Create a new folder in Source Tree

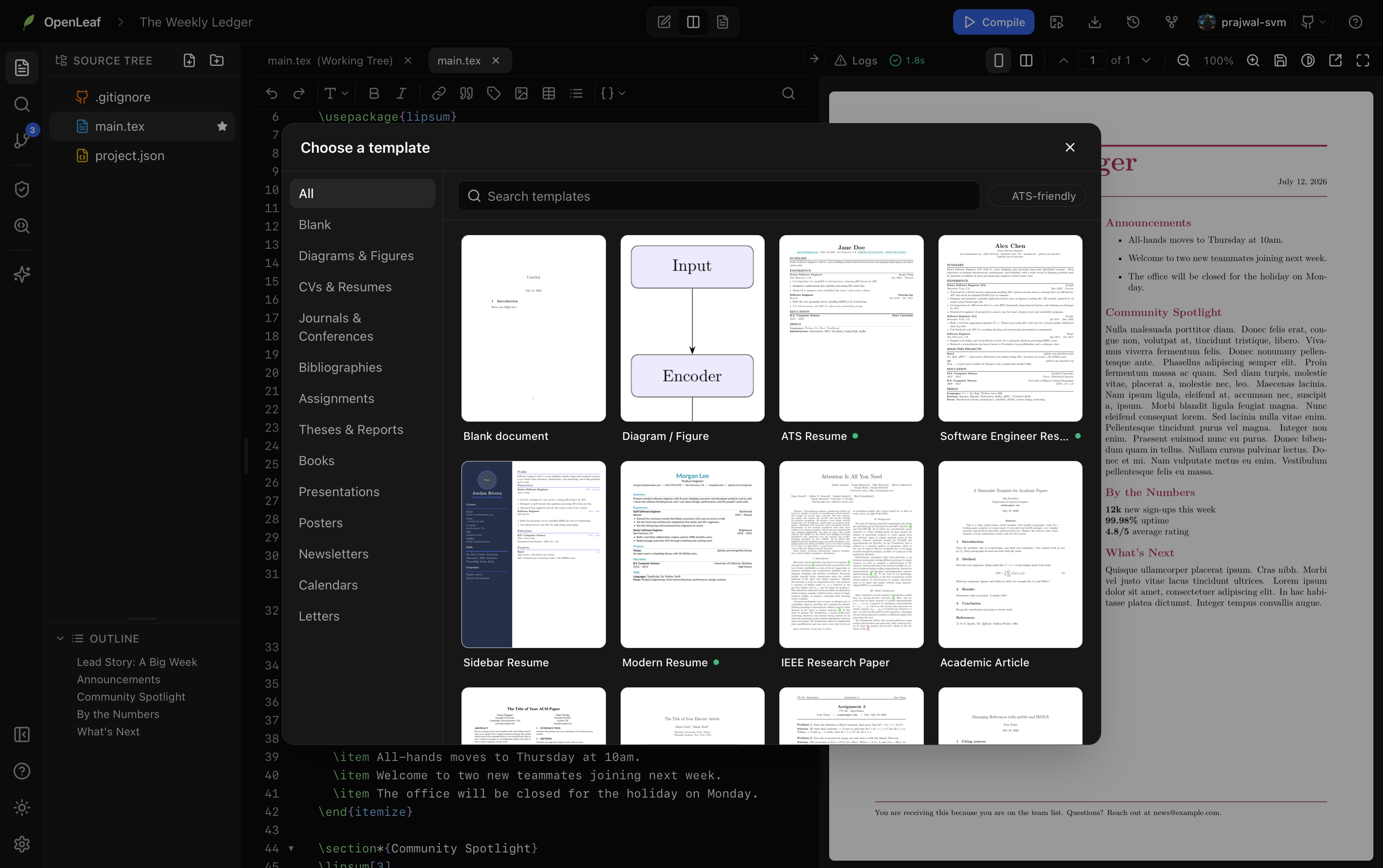[x=217, y=60]
